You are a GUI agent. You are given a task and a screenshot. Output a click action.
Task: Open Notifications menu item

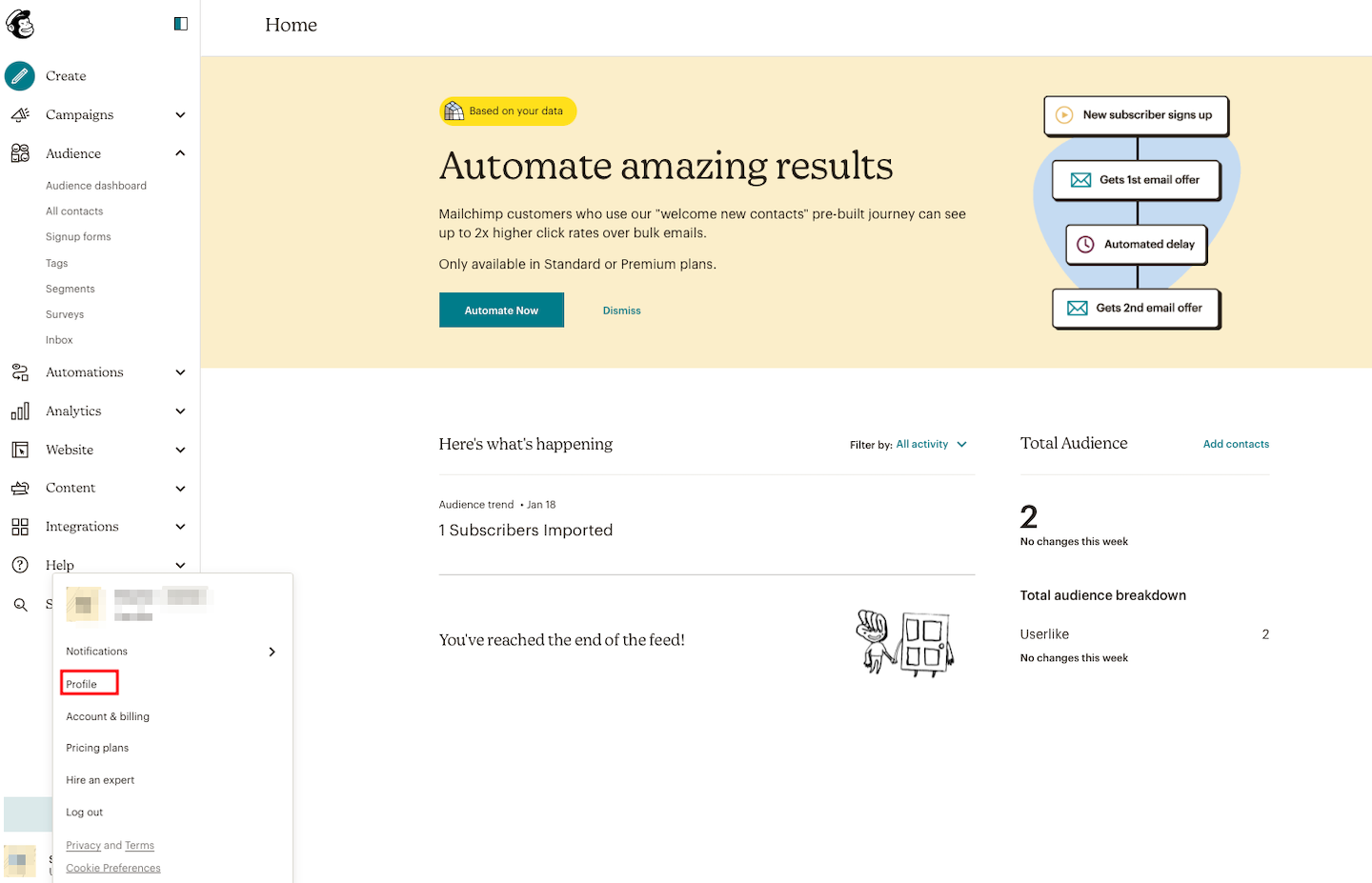96,652
